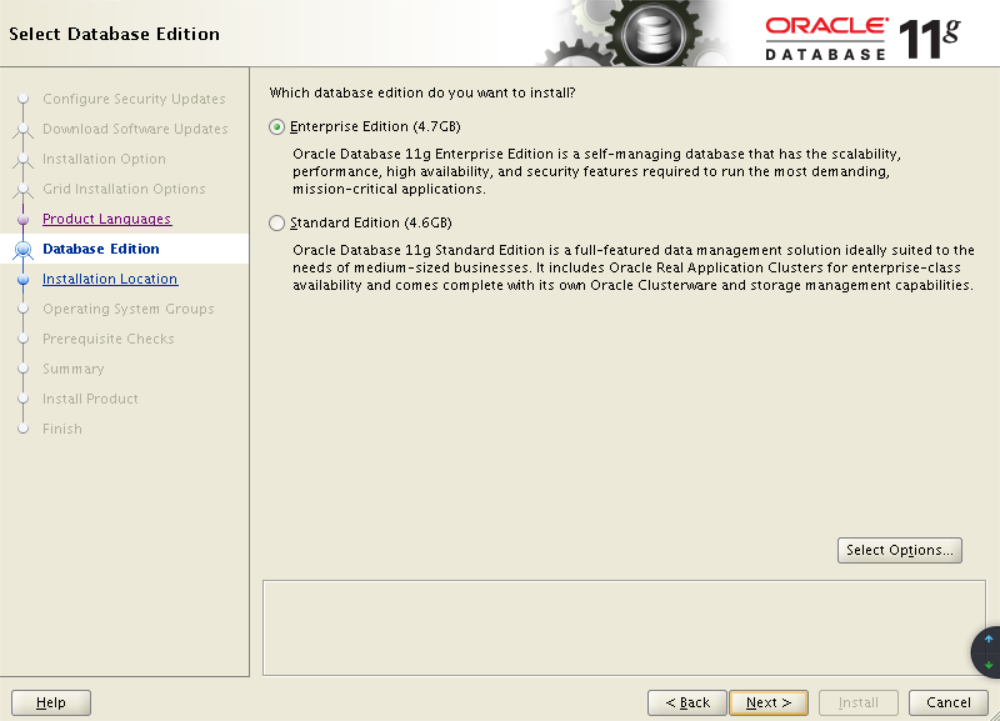Viewport: 1000px width, 721px height.
Task: Click the disabled Install button
Action: [858, 703]
